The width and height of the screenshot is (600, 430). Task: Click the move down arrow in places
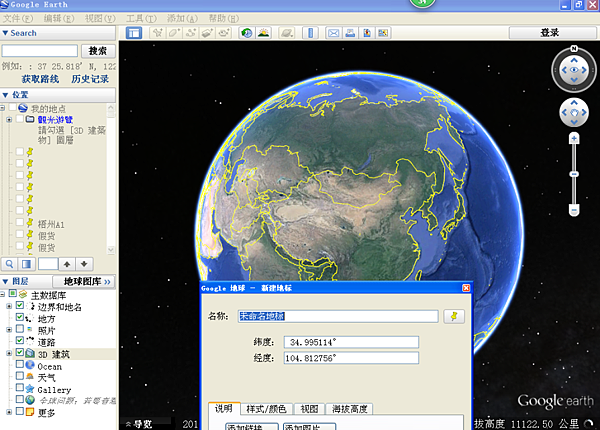pos(84,264)
